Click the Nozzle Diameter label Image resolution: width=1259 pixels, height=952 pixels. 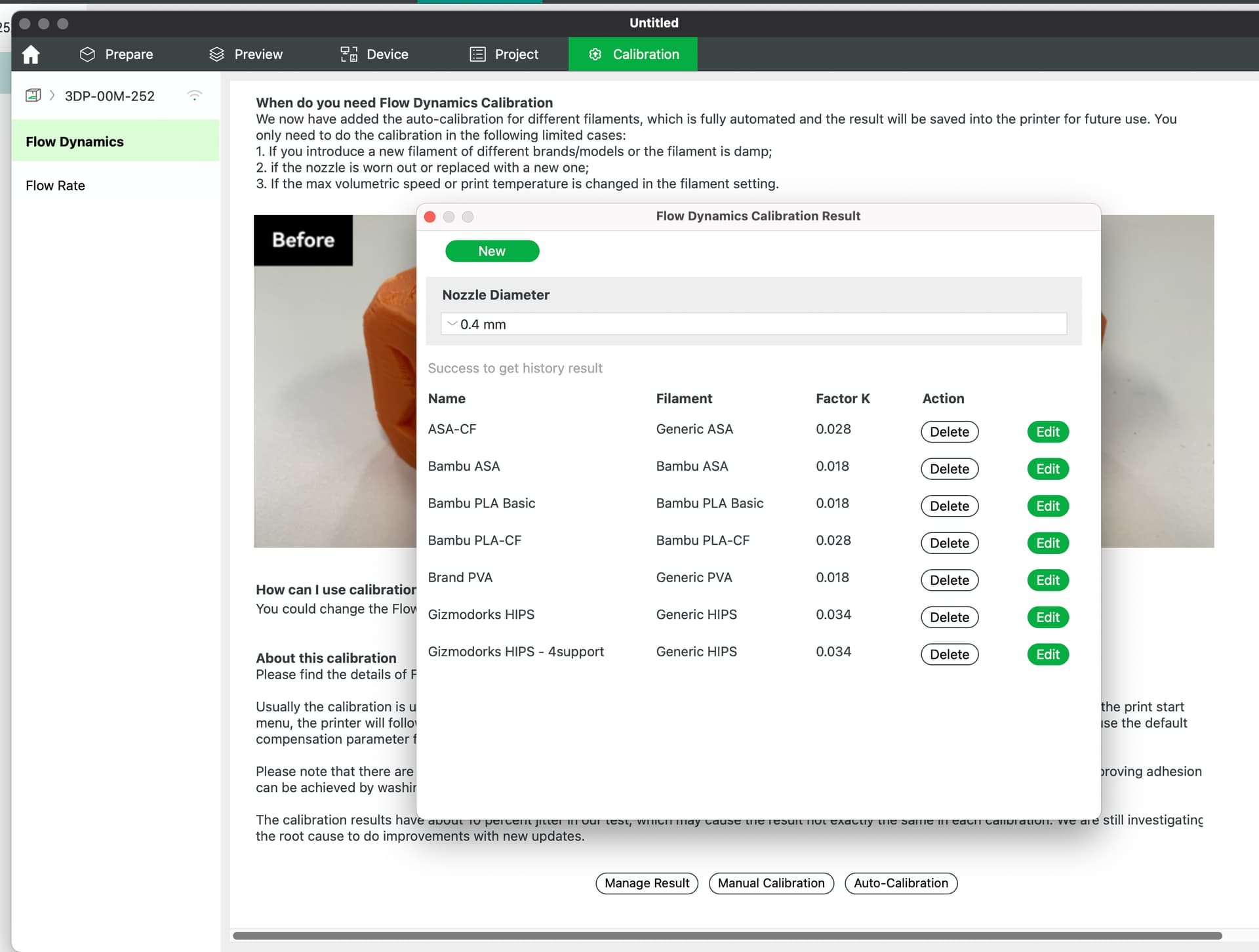496,294
